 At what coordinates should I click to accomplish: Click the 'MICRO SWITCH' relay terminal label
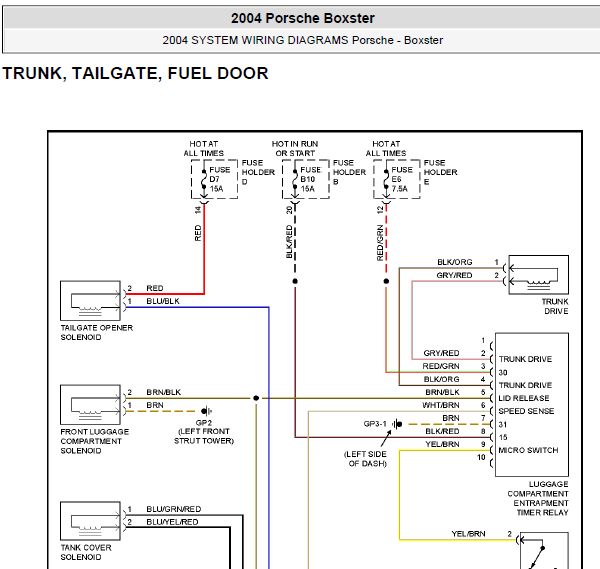(528, 450)
